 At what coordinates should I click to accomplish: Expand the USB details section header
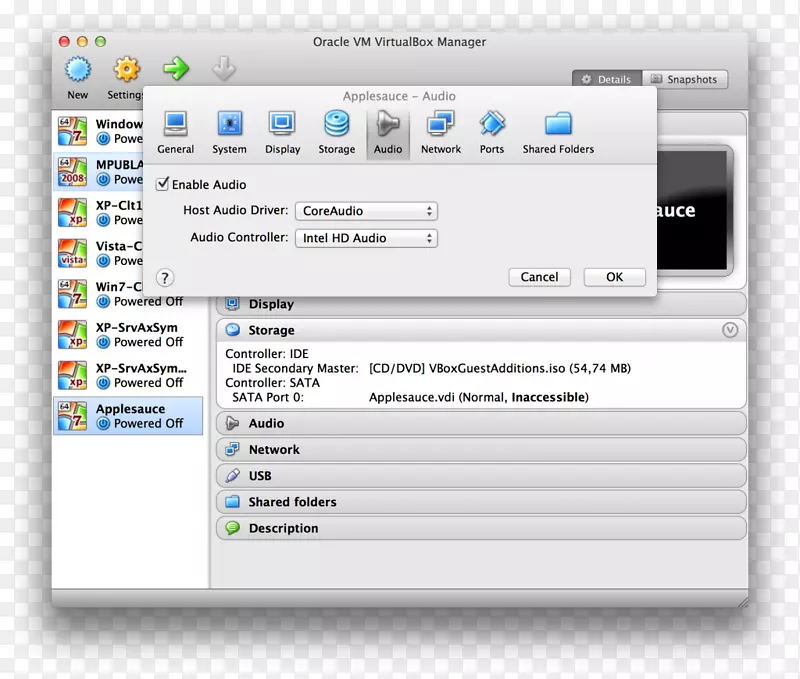tap(481, 475)
